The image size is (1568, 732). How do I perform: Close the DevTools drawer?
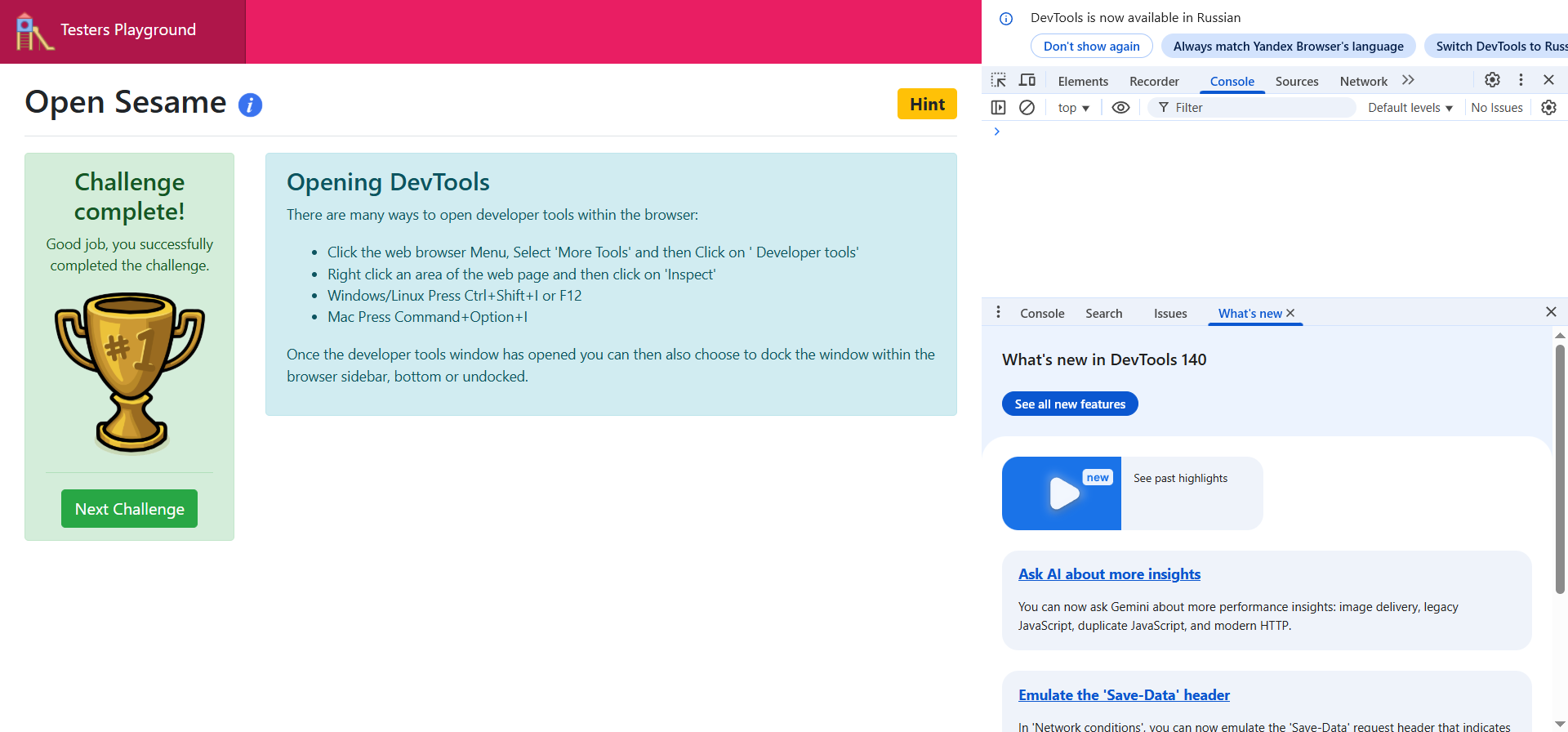(x=1551, y=312)
